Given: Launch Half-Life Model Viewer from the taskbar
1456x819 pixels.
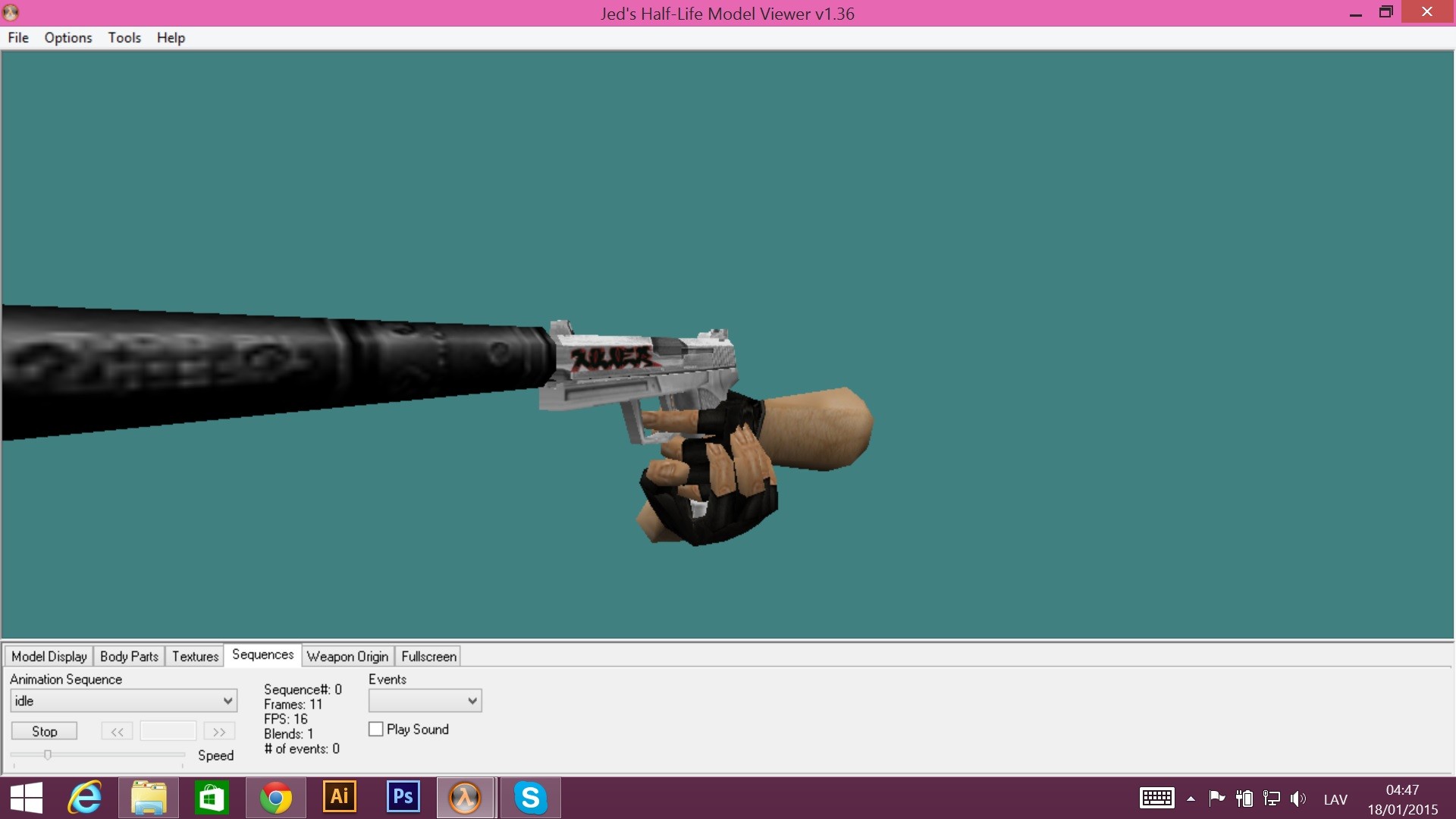Looking at the screenshot, I should 466,798.
